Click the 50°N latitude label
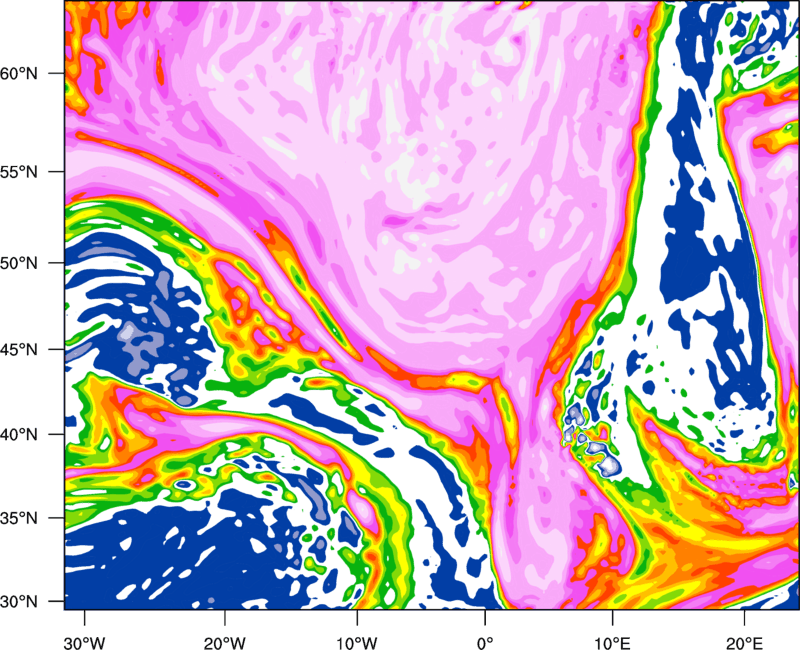The image size is (800, 650). pyautogui.click(x=19, y=263)
